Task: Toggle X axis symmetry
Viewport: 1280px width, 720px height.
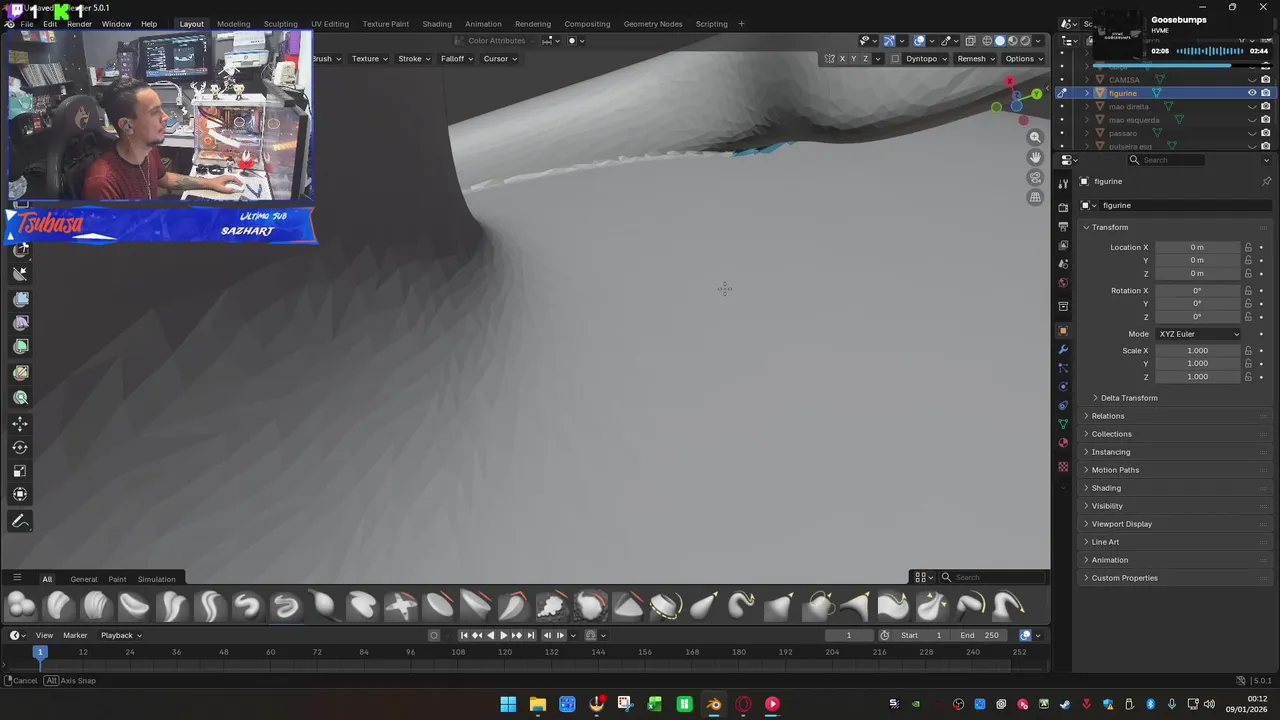Action: [x=841, y=59]
